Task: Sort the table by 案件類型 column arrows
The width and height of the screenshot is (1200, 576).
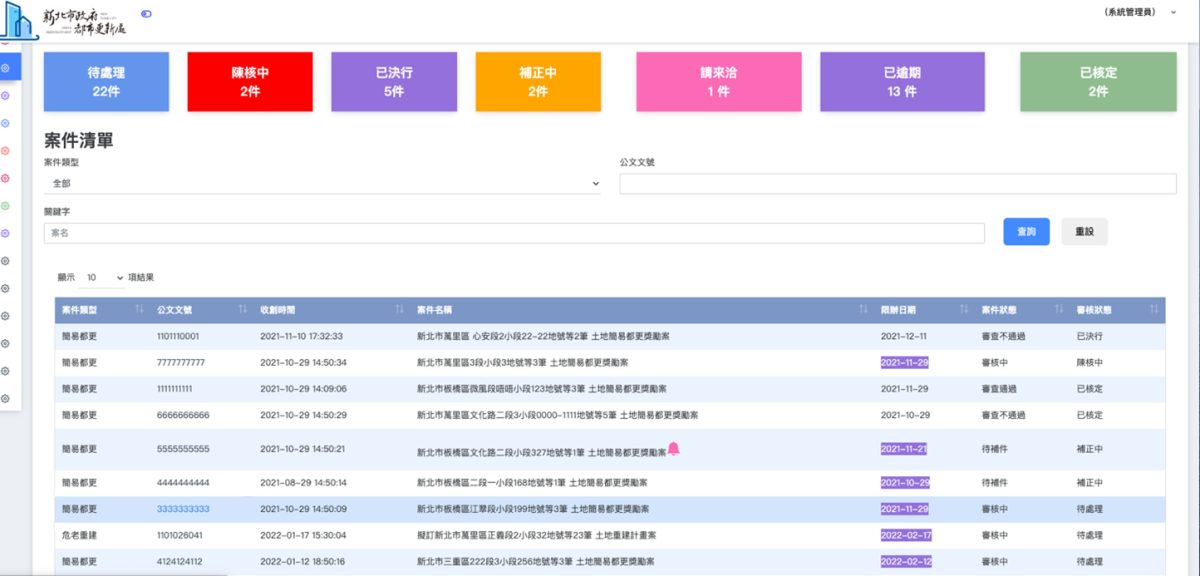Action: [139, 310]
